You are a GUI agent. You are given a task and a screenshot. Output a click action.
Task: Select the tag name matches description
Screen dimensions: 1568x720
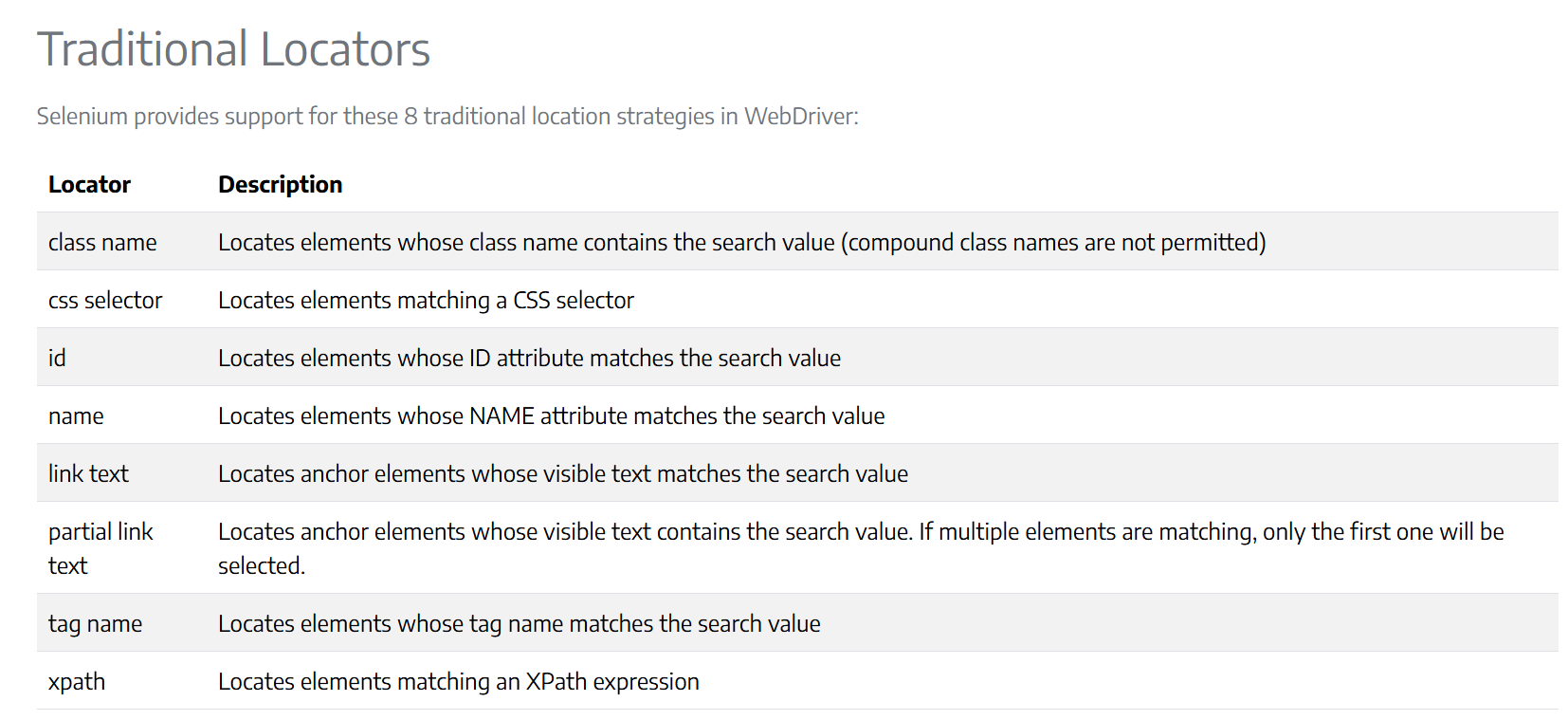[x=519, y=623]
